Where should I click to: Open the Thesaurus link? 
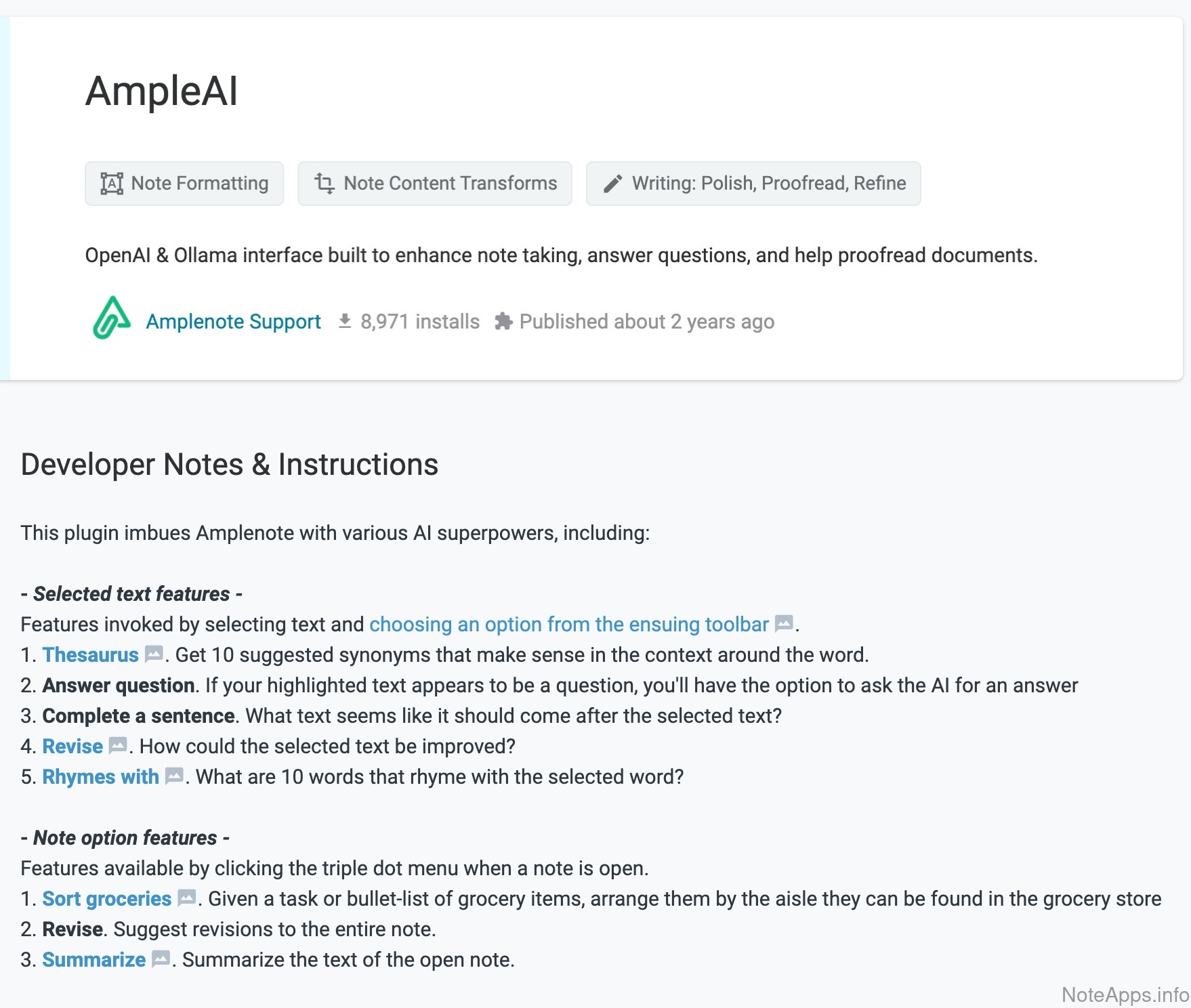90,654
